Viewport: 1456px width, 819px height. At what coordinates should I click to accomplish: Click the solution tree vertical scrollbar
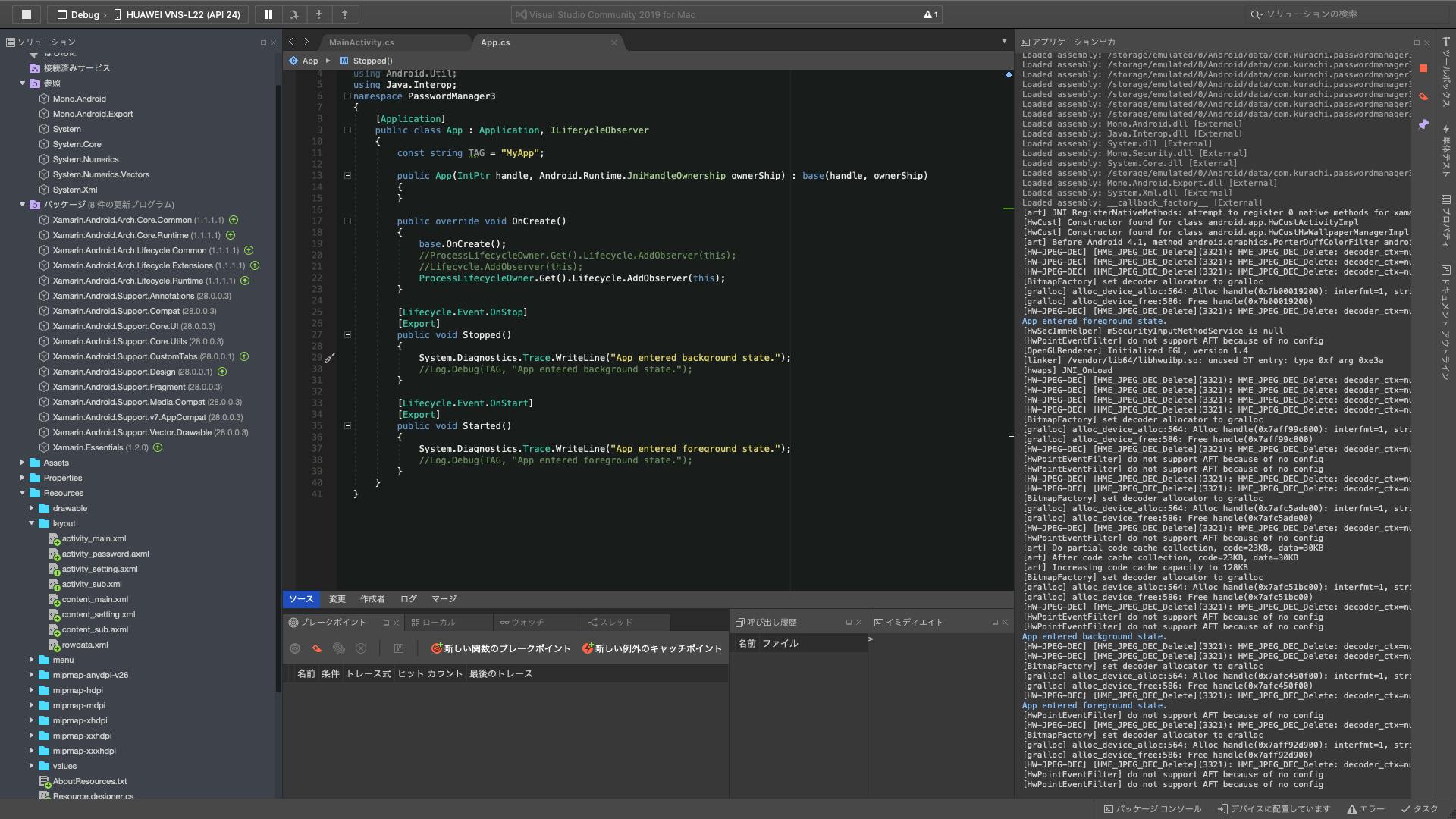click(278, 379)
